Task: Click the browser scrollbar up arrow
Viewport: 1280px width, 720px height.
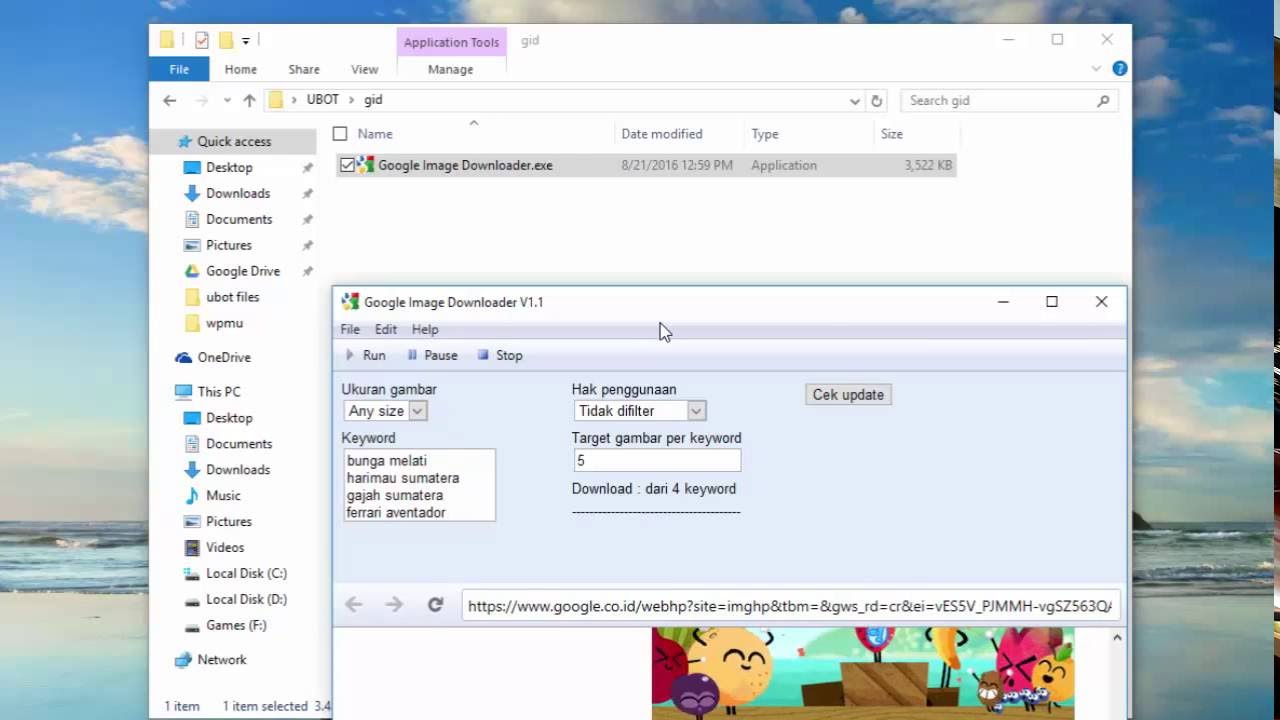Action: pos(1117,637)
